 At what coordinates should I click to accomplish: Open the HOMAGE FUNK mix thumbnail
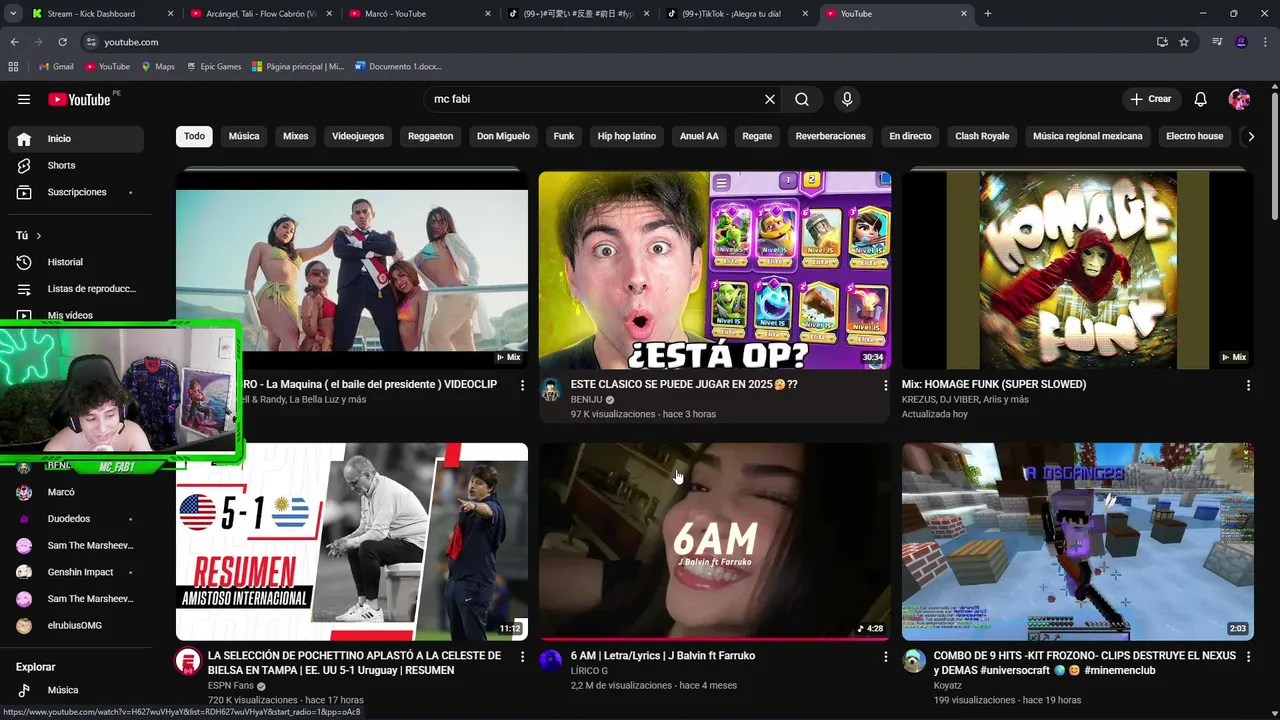[x=1078, y=270]
